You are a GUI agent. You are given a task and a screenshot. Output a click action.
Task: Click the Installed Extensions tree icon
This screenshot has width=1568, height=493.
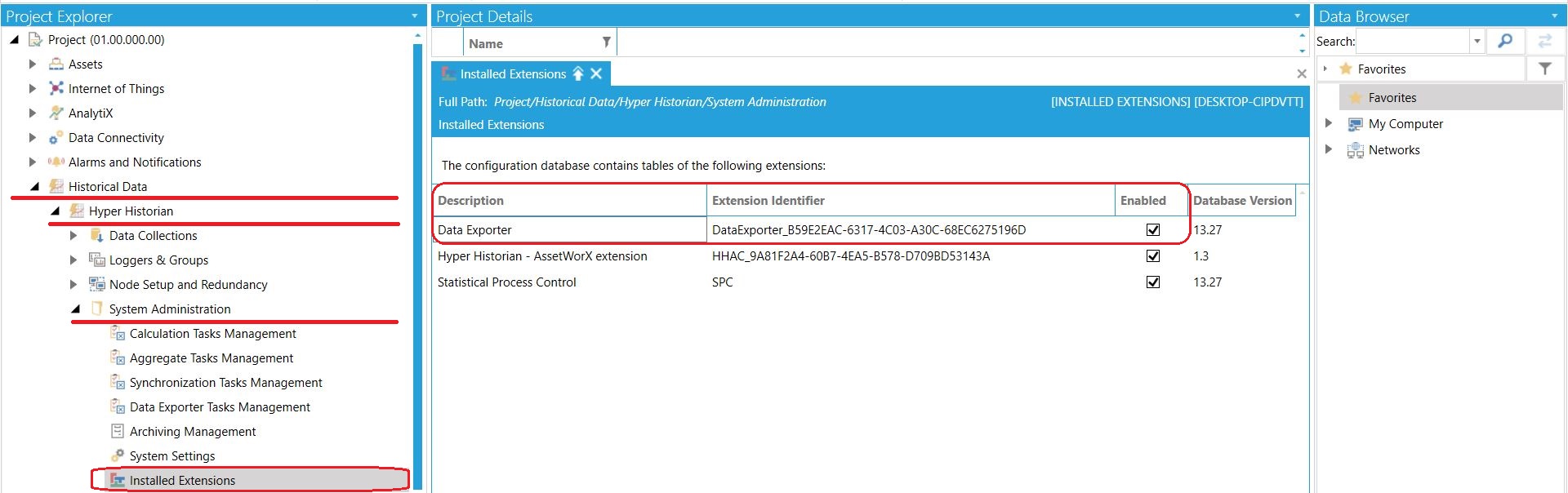[117, 480]
